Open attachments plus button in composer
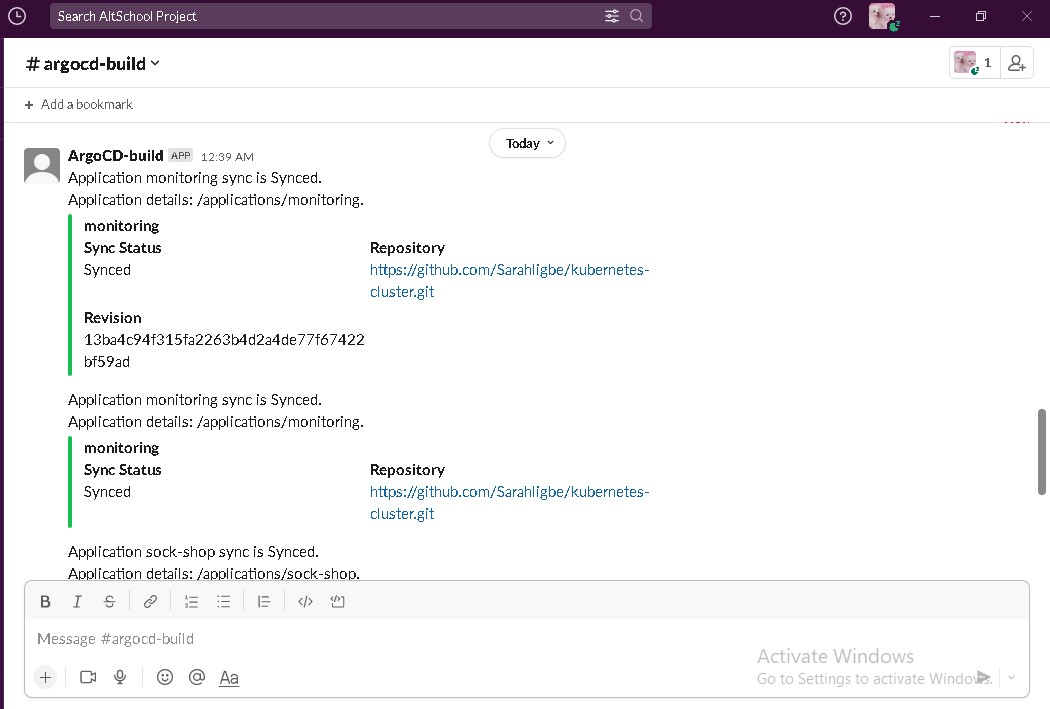Screen dimensions: 1050x709 (45, 678)
